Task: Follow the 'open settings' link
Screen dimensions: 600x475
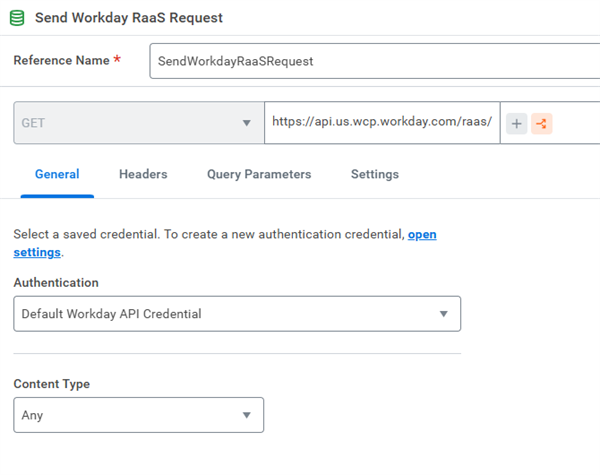Action: pos(422,234)
